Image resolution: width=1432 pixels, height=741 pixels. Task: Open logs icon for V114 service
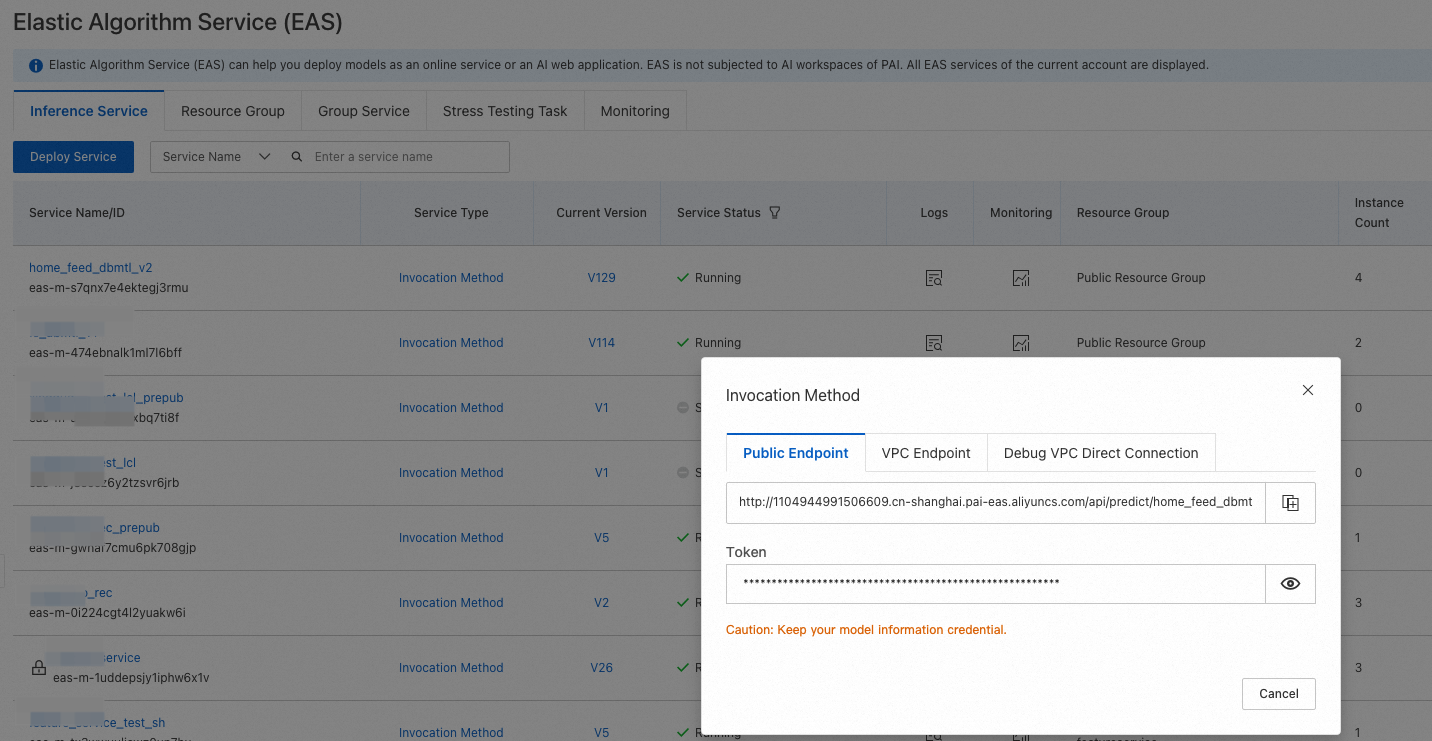(934, 343)
